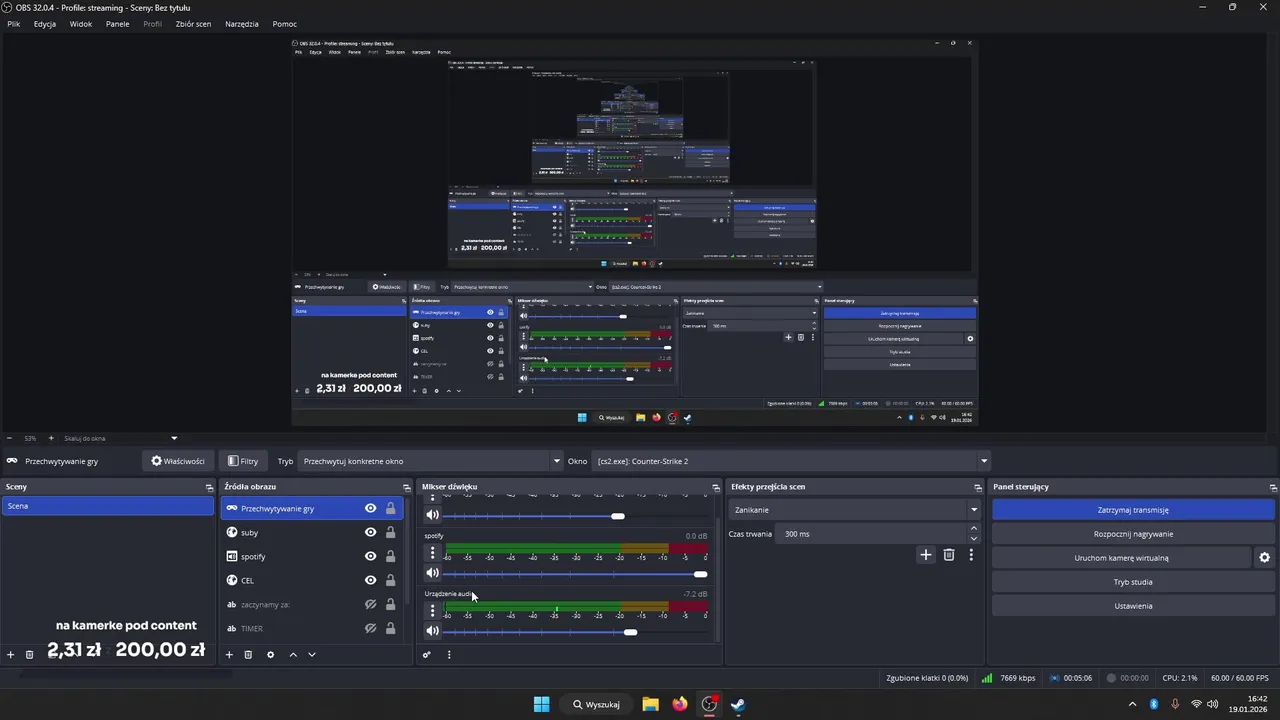
Task: Zoom out preview with minus icon
Action: click(9, 438)
